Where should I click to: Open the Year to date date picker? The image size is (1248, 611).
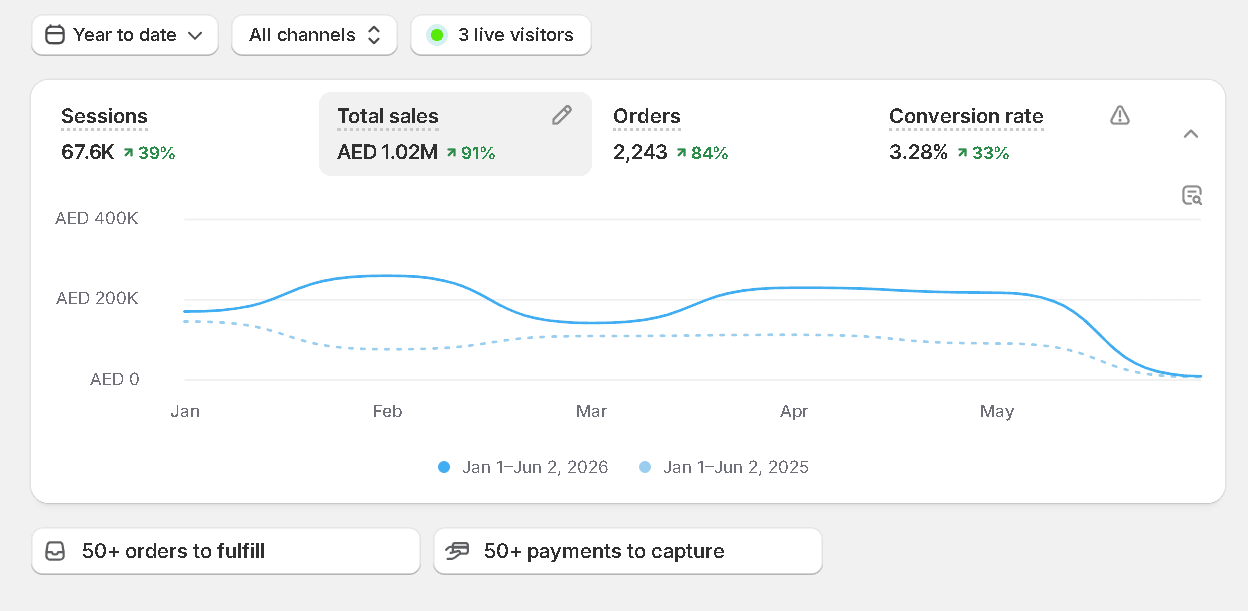coord(125,35)
